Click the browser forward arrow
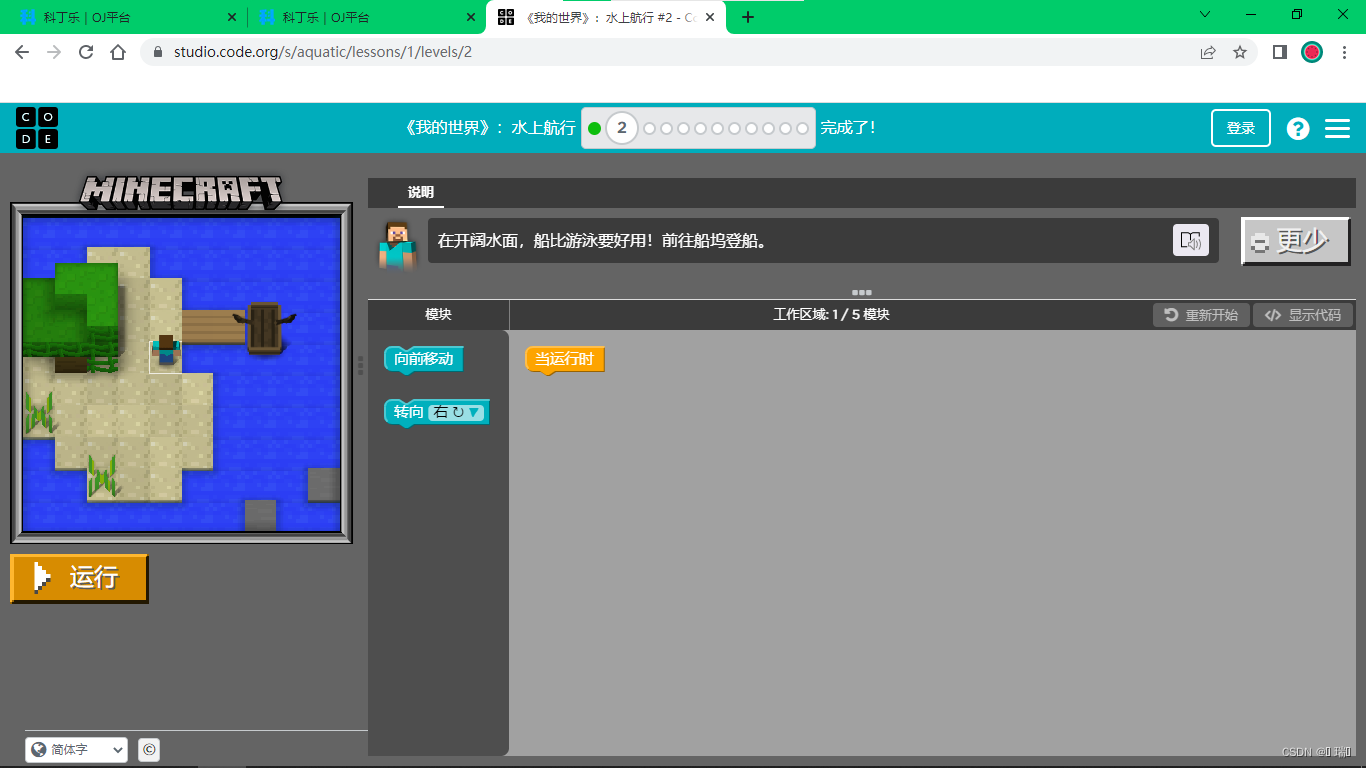 (54, 52)
